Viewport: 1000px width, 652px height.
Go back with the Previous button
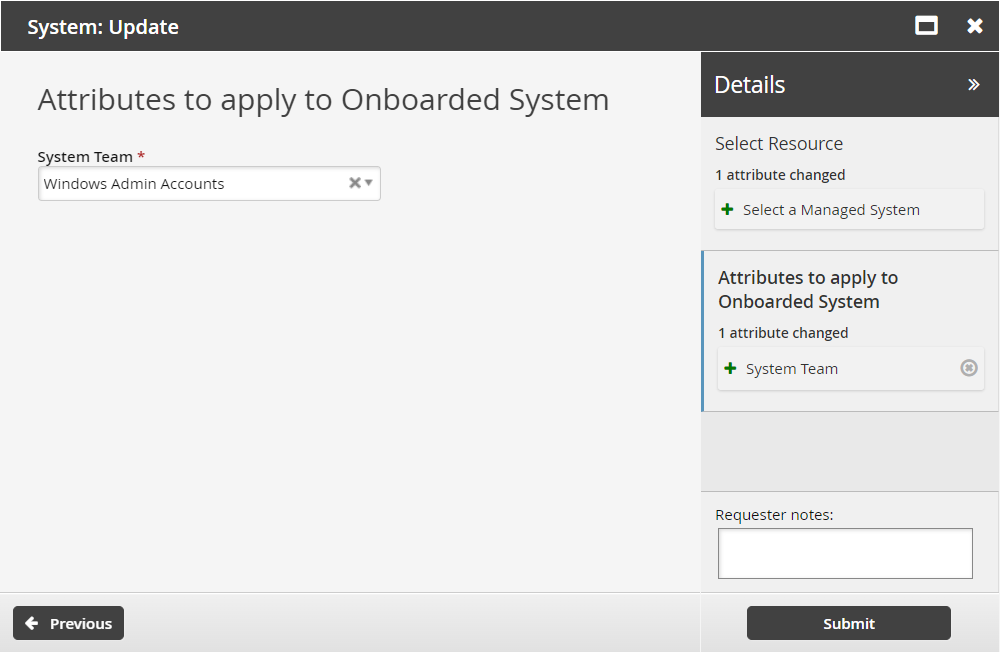[68, 623]
